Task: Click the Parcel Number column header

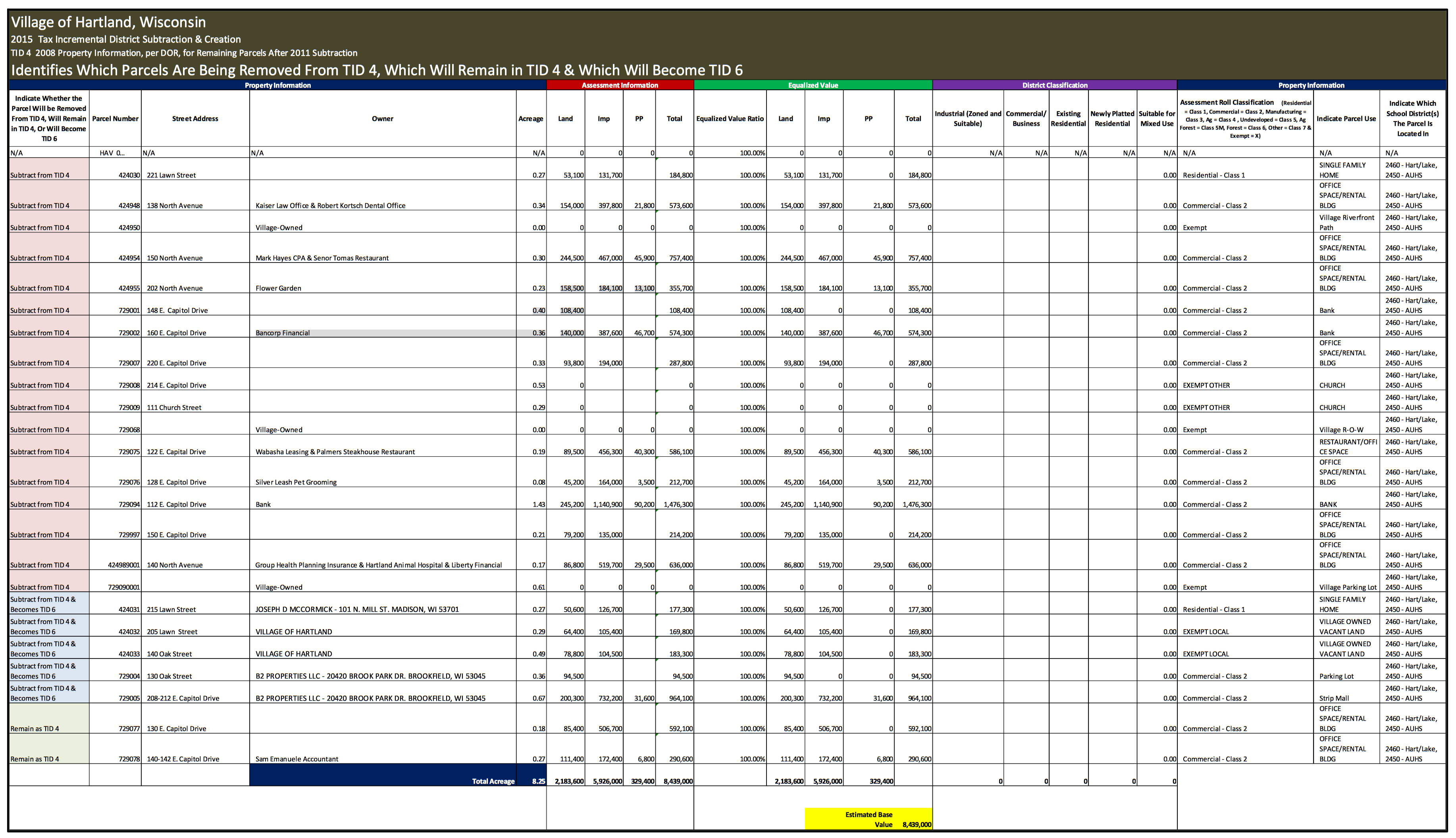Action: coord(115,119)
